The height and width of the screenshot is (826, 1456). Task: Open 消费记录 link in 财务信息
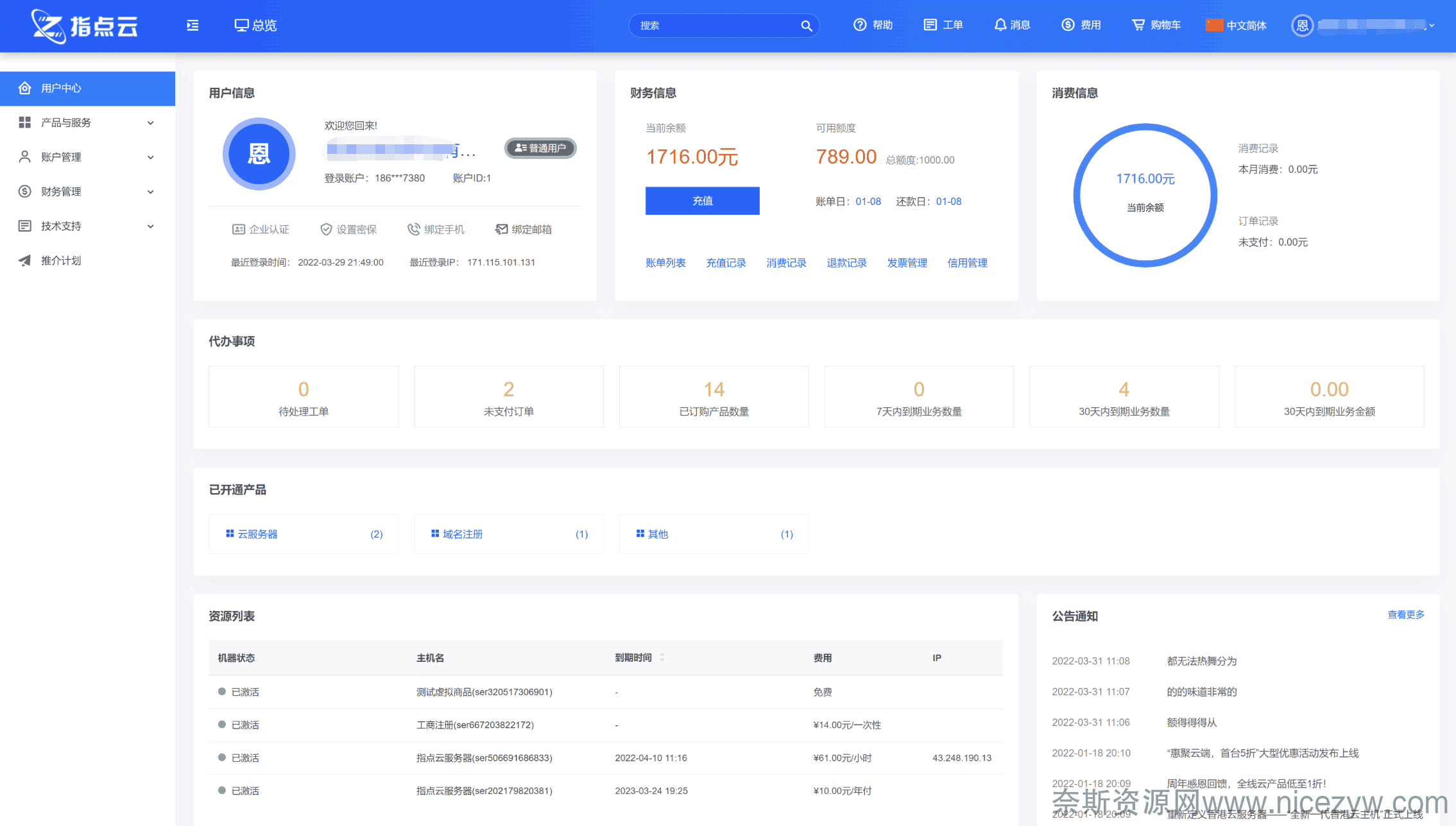(786, 263)
